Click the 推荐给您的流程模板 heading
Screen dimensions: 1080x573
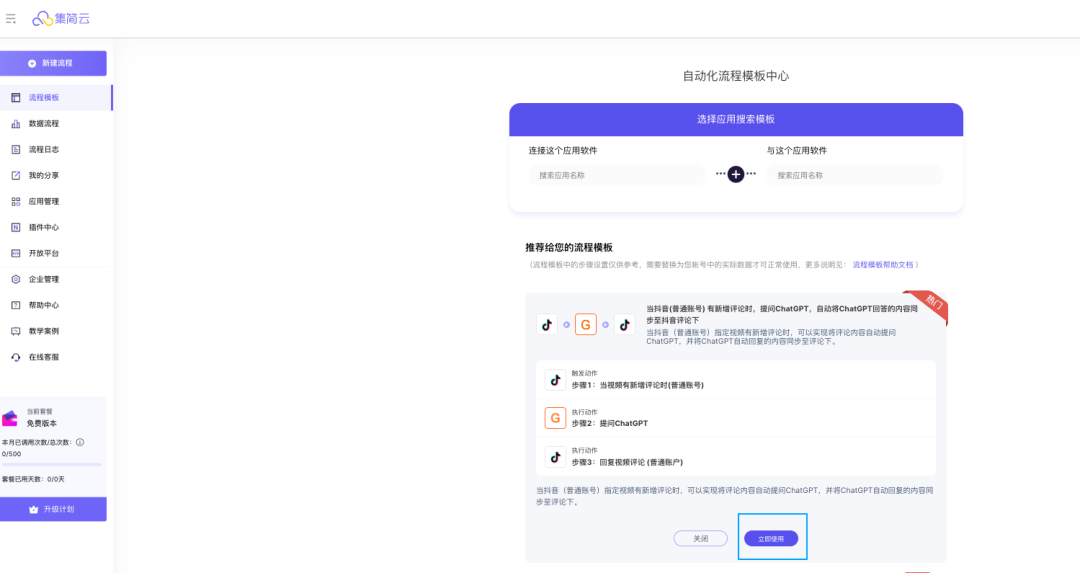(569, 247)
